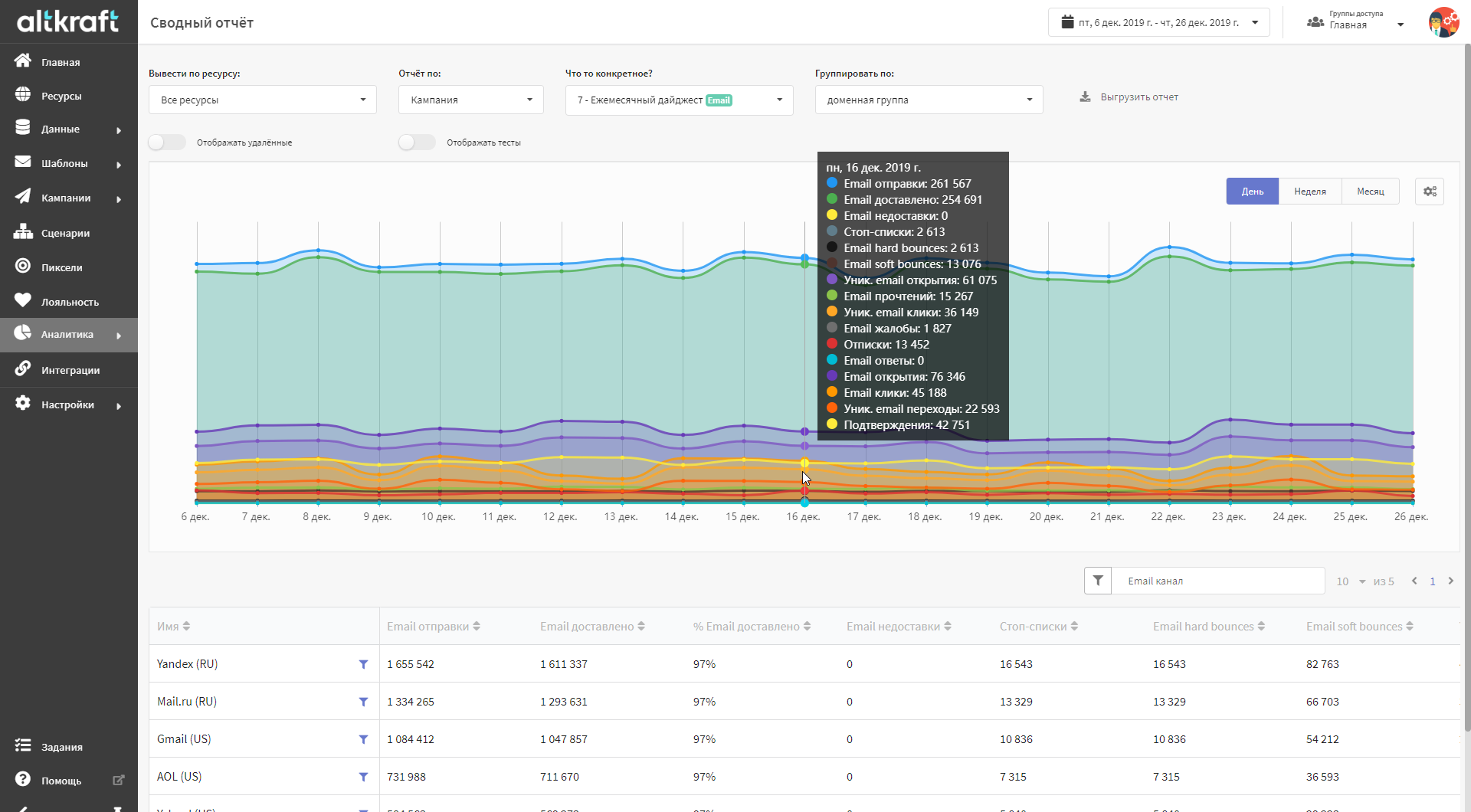
Task: Open Сценарии sitemap icon
Action: point(23,231)
